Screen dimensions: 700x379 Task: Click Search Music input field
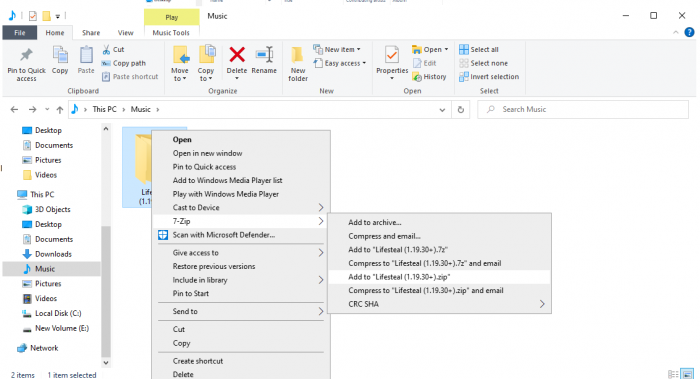583,109
